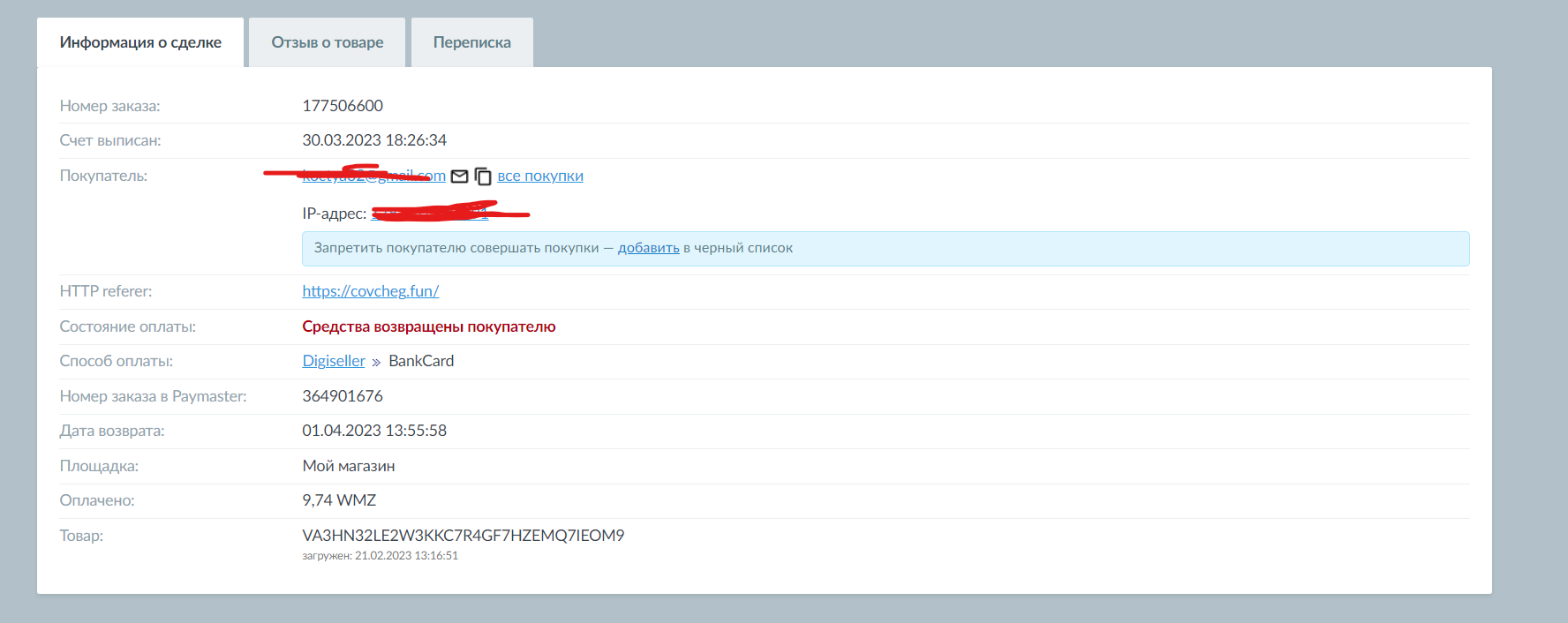Viewport: 1568px width, 623px height.
Task: Switch to the Отзыв о товаре tab
Action: [x=327, y=42]
